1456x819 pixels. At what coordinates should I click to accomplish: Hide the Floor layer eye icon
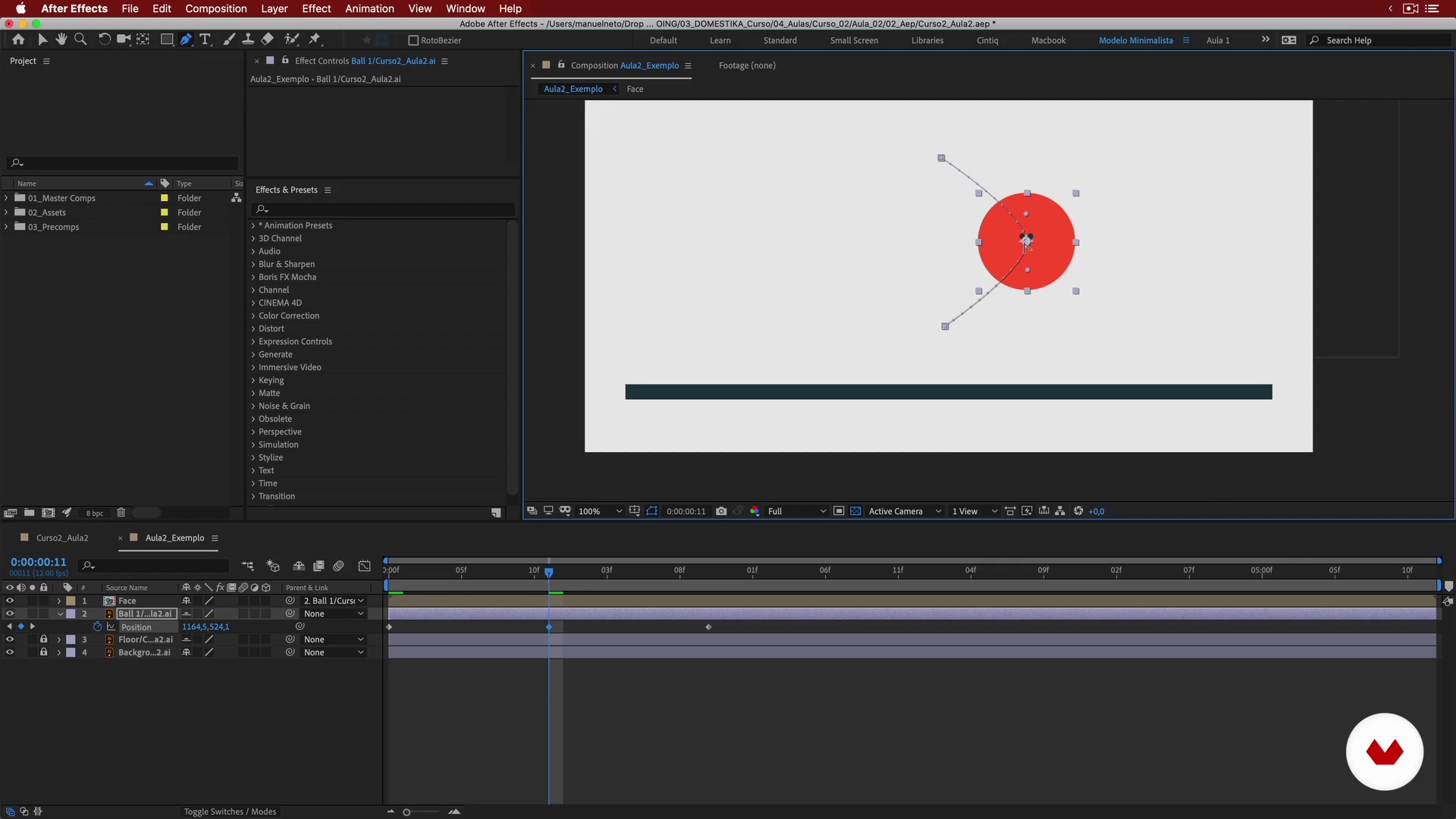[10, 639]
